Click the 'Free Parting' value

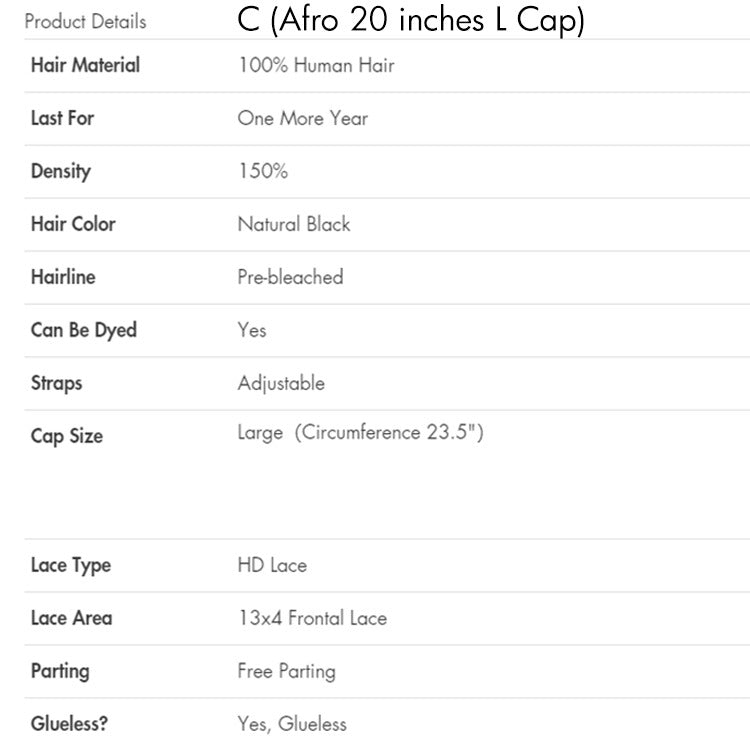pyautogui.click(x=286, y=671)
